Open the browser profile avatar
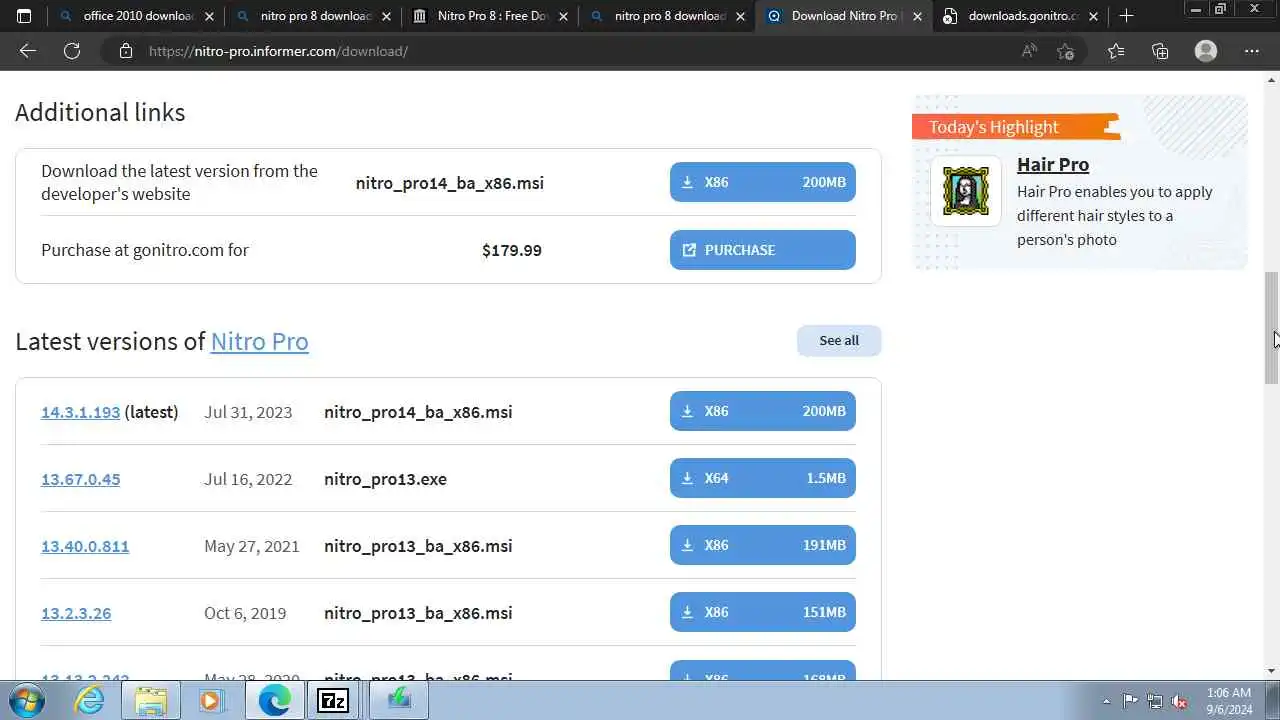Screen dimensions: 1280x720 [1206, 51]
